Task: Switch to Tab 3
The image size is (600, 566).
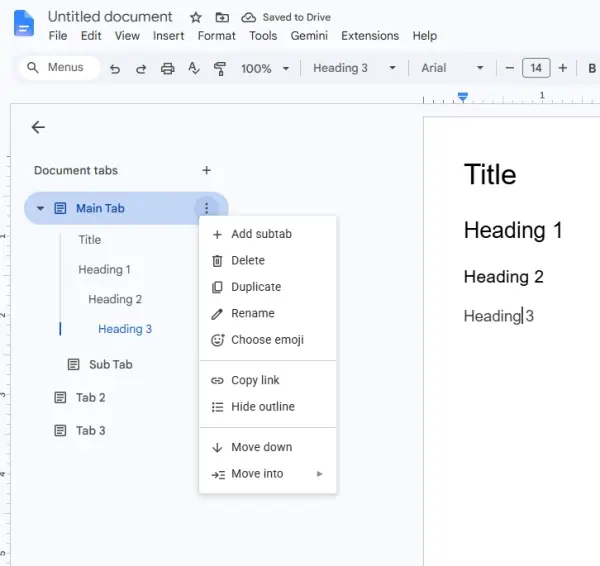Action: pos(91,431)
